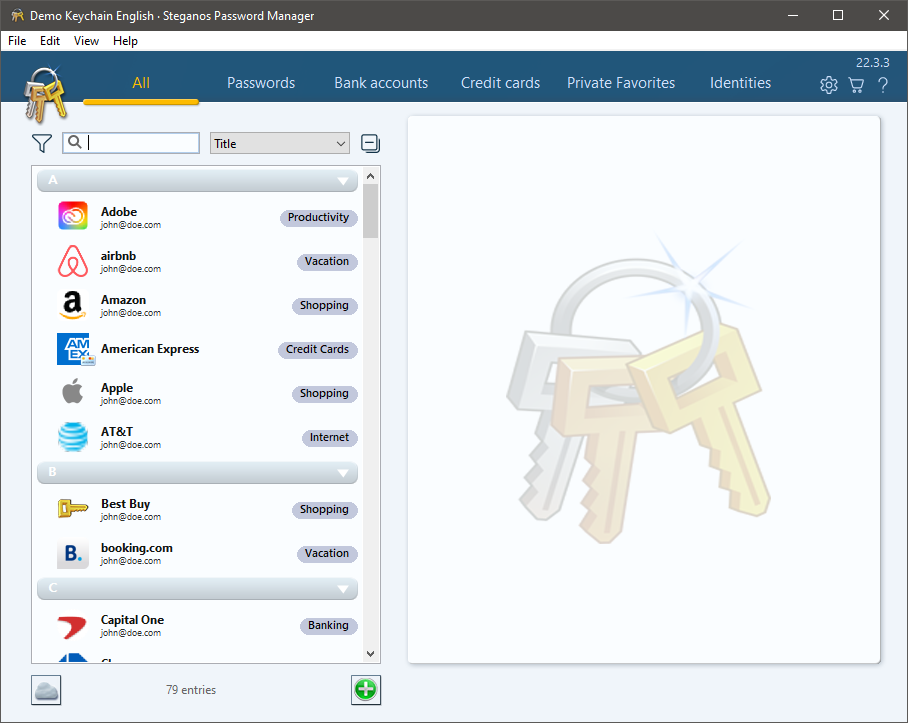Click the Banking tag on Capital One

point(328,626)
